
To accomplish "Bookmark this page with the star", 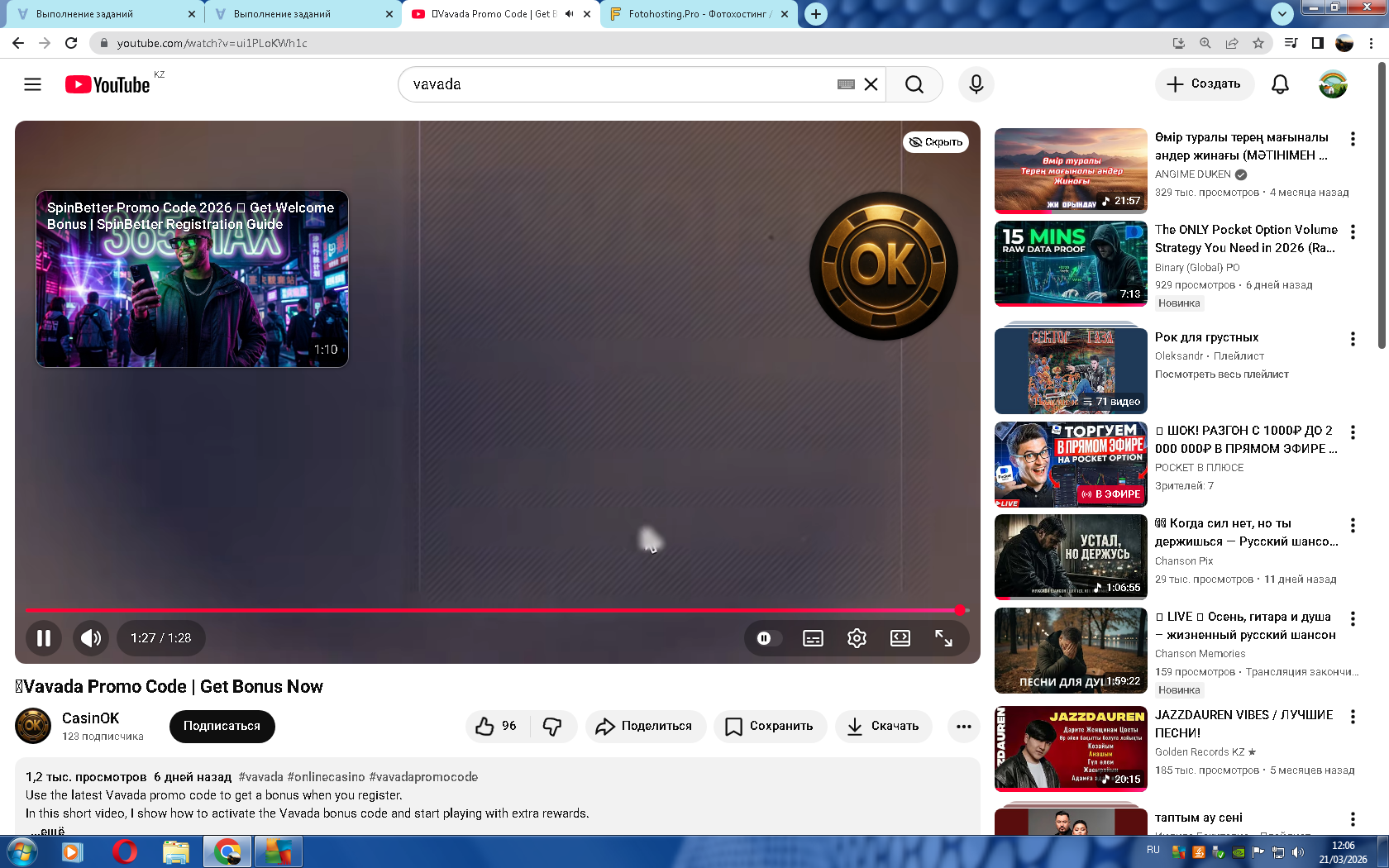I will pyautogui.click(x=1258, y=43).
